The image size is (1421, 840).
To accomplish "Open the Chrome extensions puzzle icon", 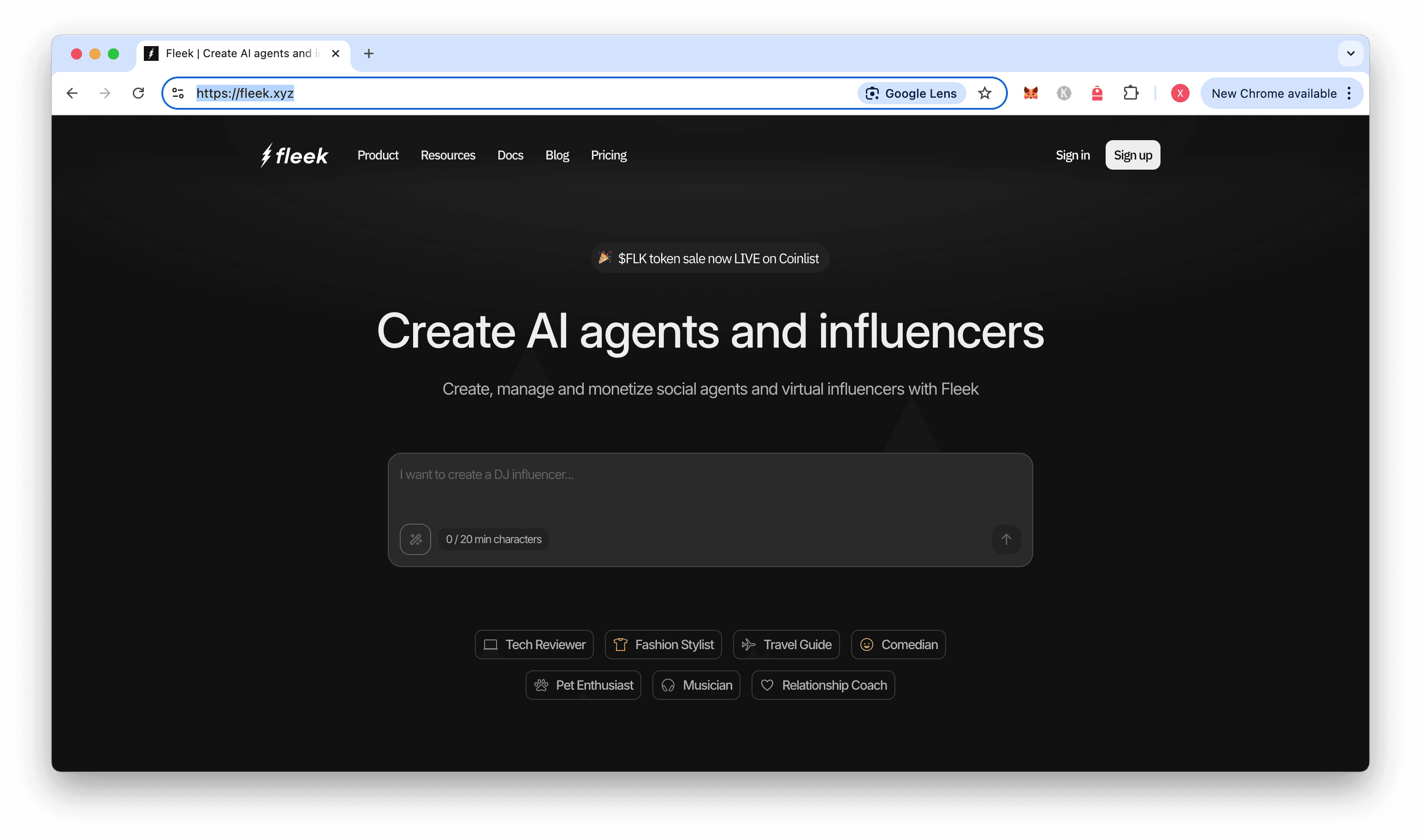I will 1130,94.
